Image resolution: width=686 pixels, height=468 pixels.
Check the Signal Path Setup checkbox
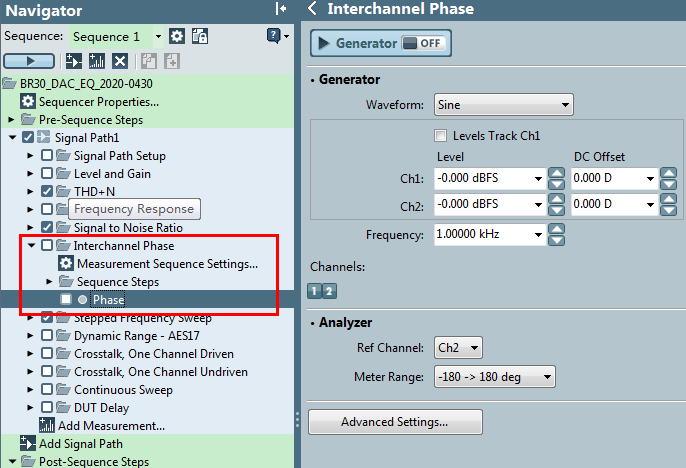[47, 155]
